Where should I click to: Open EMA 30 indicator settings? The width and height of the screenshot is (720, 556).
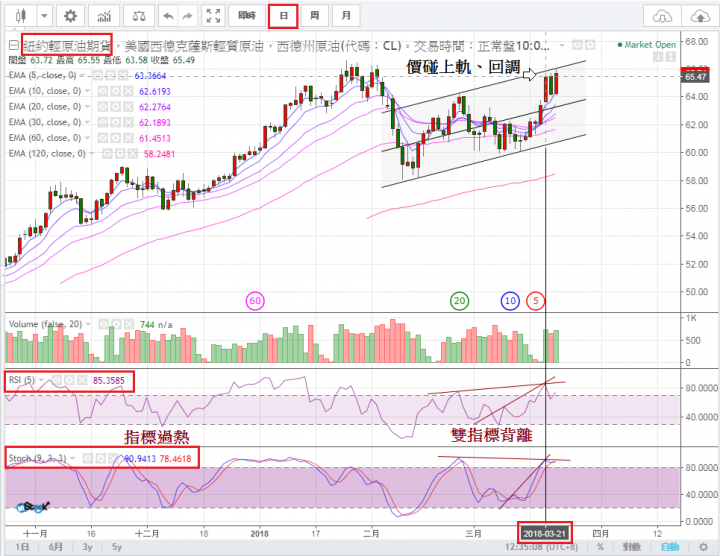coord(116,123)
